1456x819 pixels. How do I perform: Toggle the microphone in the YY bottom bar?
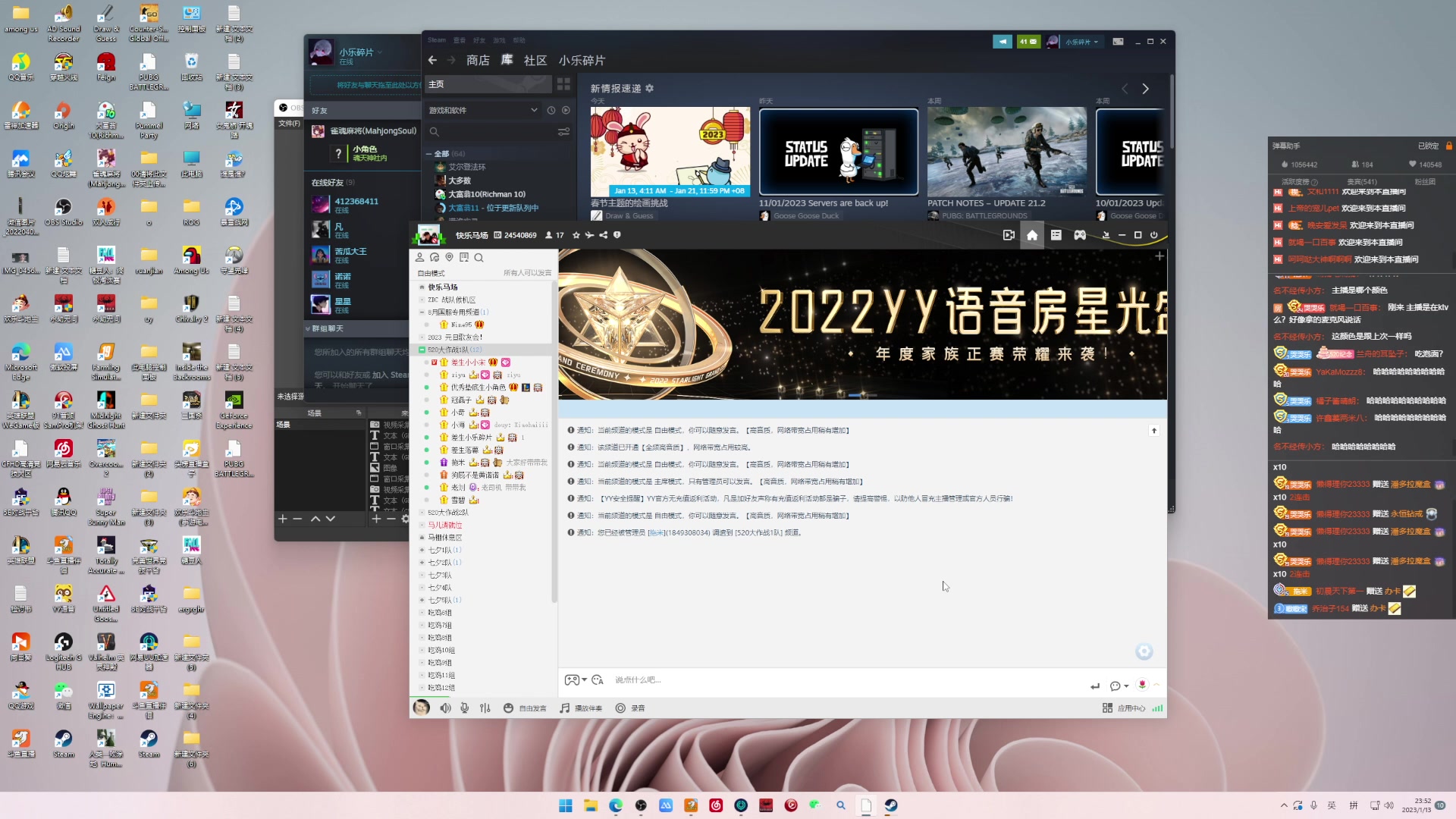point(464,708)
